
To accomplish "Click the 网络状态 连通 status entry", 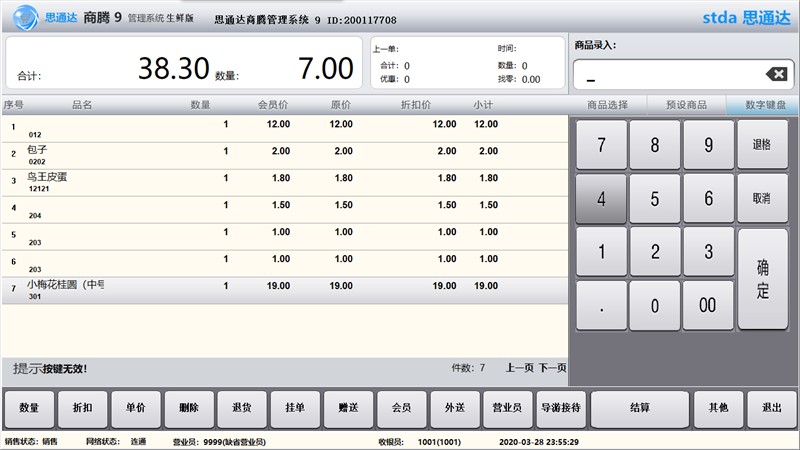I will 116,442.
